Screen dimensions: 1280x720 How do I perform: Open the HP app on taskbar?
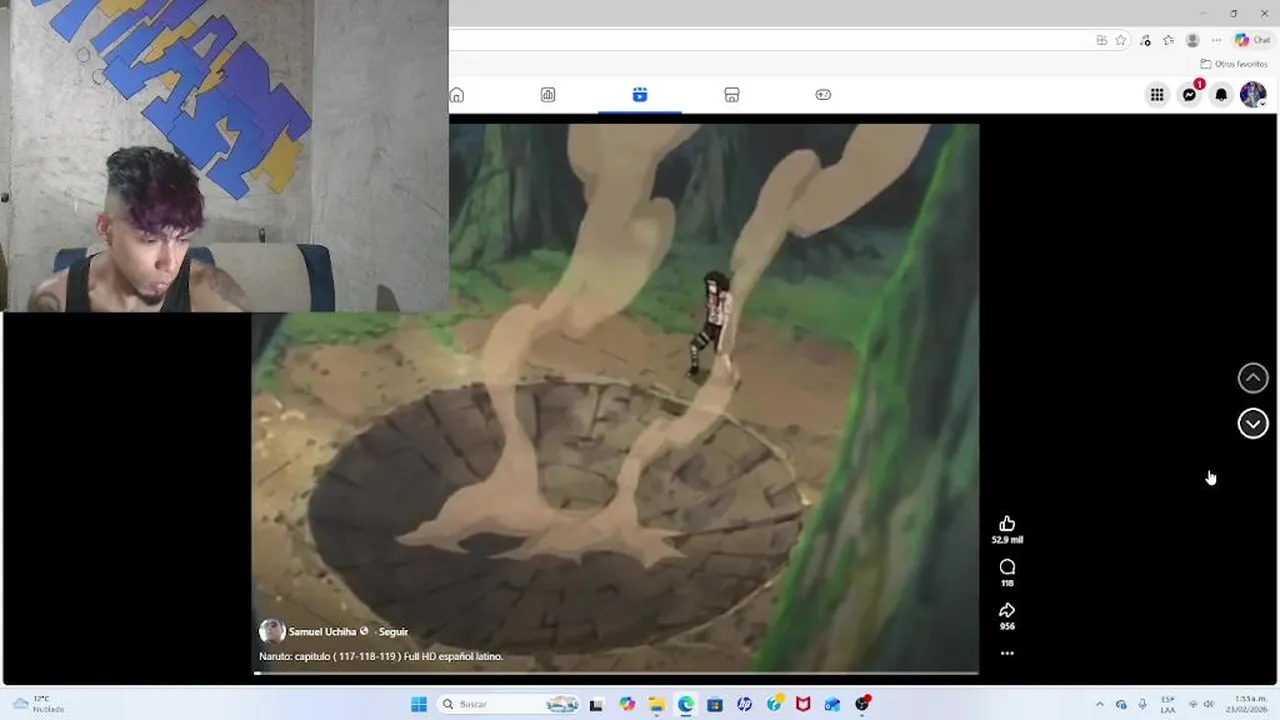[x=744, y=704]
